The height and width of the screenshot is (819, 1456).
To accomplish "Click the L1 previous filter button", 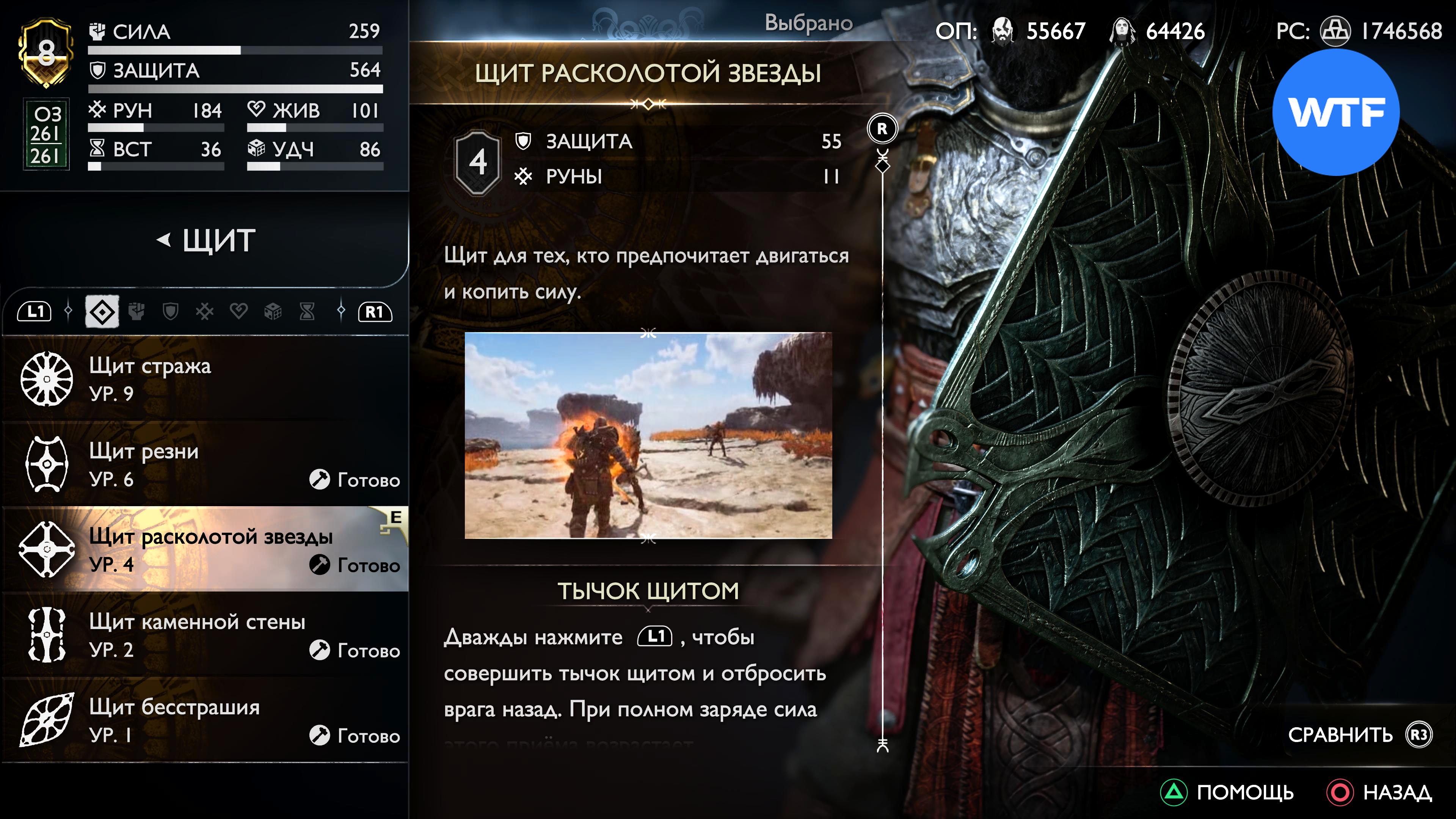I will tap(35, 311).
